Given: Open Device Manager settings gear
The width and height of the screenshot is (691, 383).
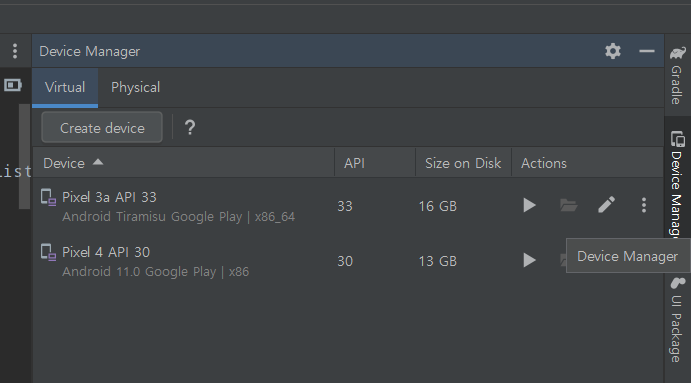Looking at the screenshot, I should pyautogui.click(x=613, y=51).
